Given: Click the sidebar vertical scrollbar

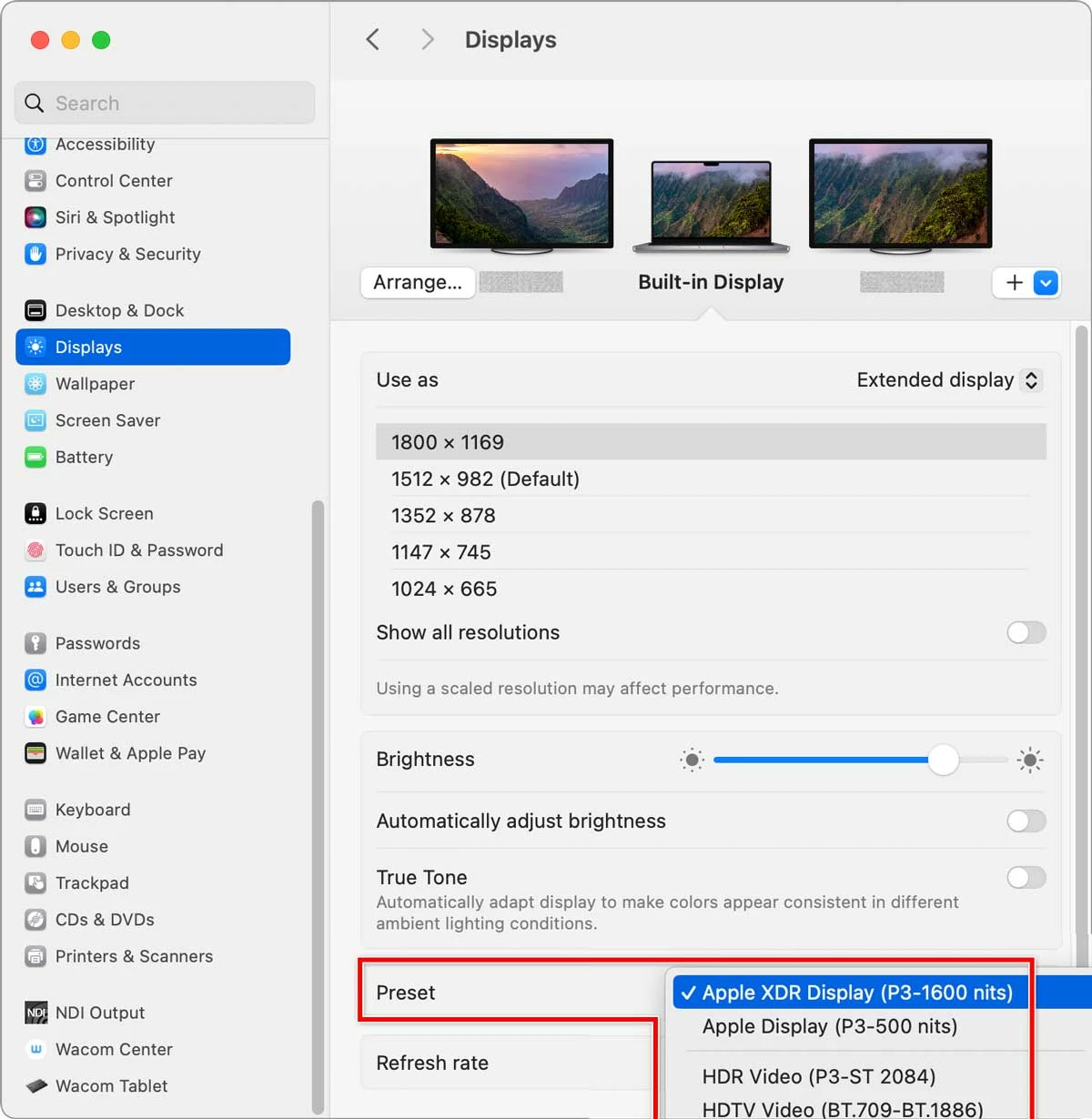Looking at the screenshot, I should [318, 807].
